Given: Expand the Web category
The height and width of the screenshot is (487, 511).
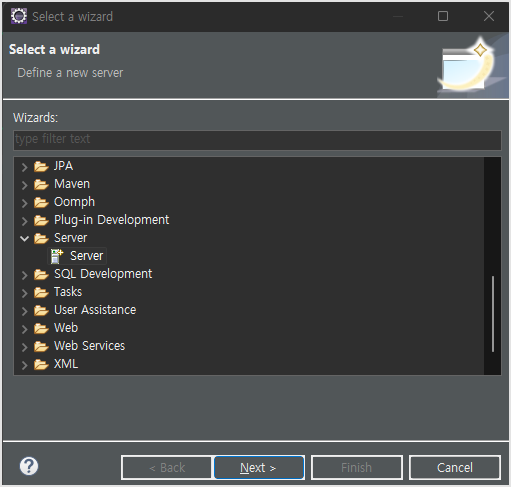Looking at the screenshot, I should [24, 329].
